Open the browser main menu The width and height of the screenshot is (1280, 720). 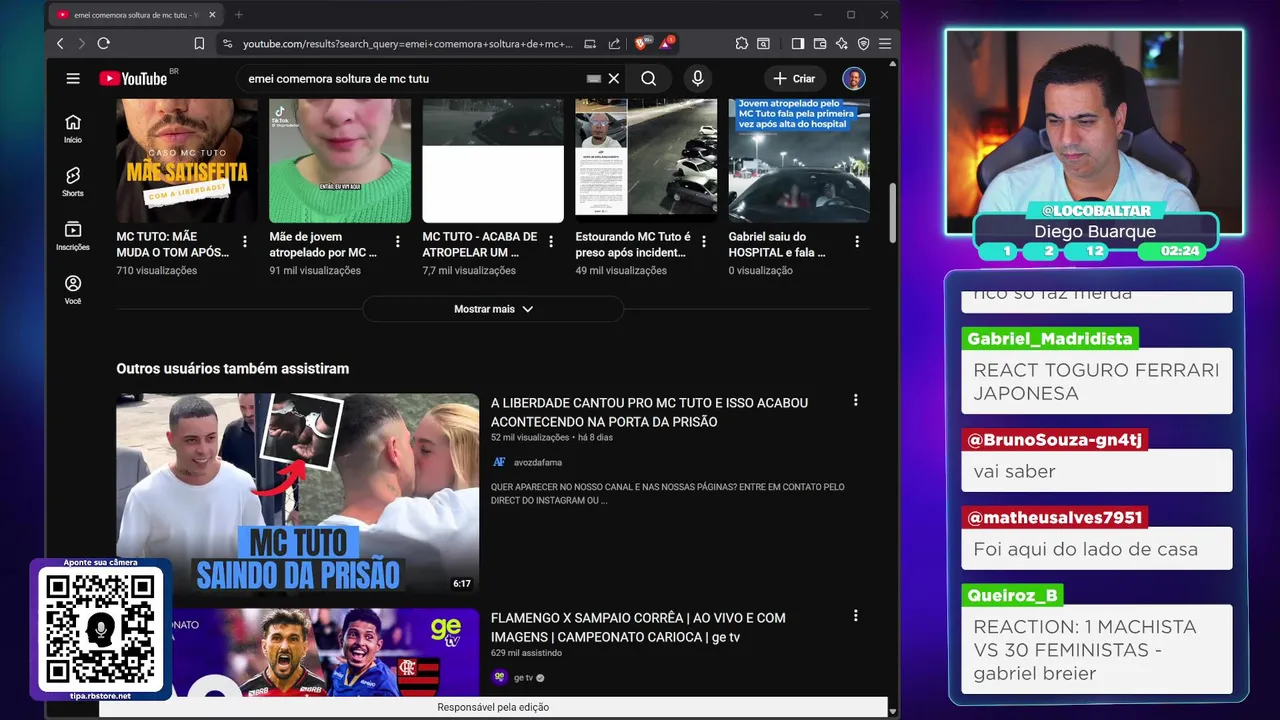[884, 44]
